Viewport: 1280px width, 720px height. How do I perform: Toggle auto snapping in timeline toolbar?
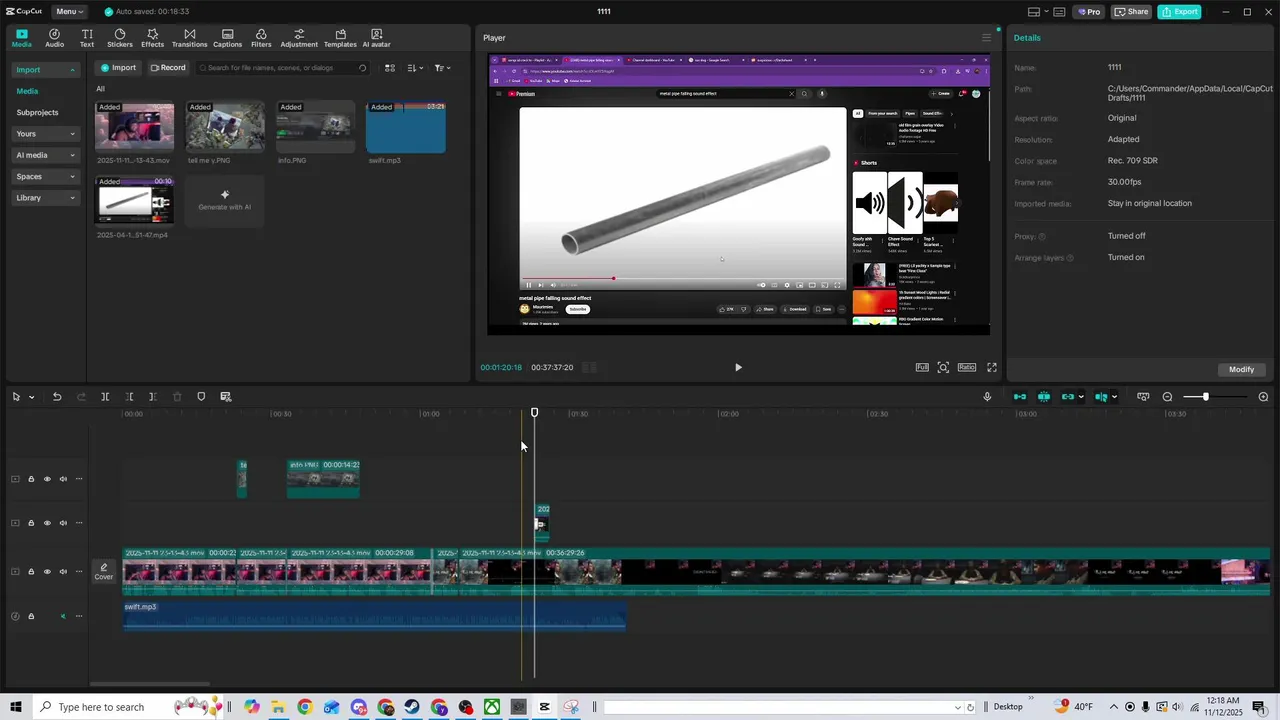pos(1044,397)
